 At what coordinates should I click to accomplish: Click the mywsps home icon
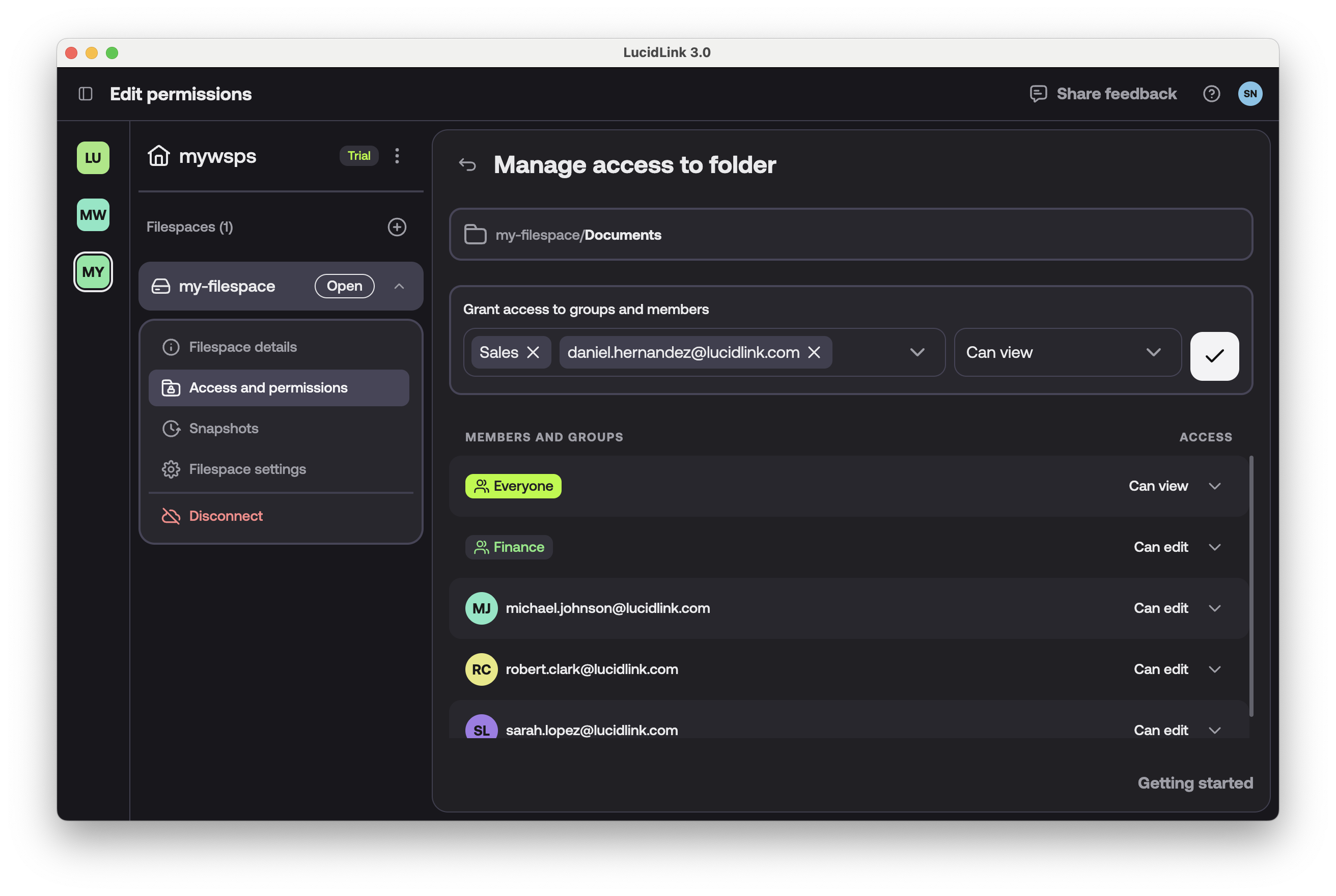click(158, 155)
